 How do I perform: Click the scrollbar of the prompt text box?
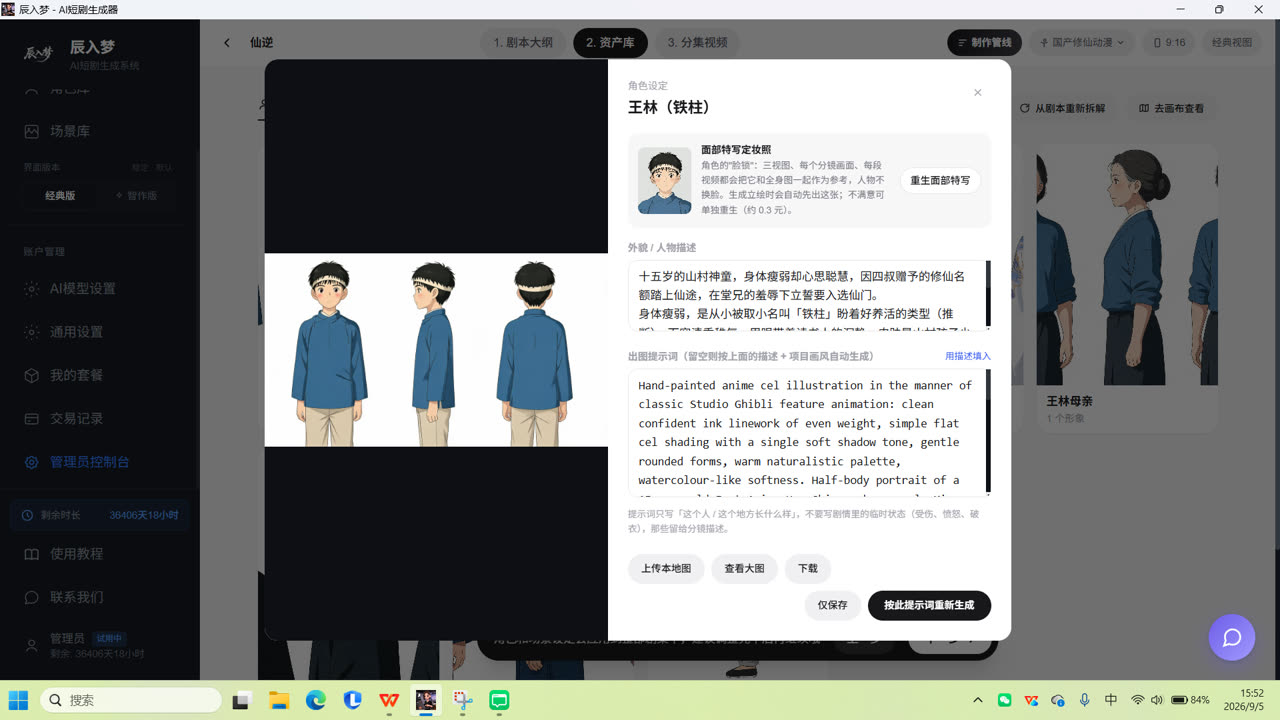pos(988,432)
